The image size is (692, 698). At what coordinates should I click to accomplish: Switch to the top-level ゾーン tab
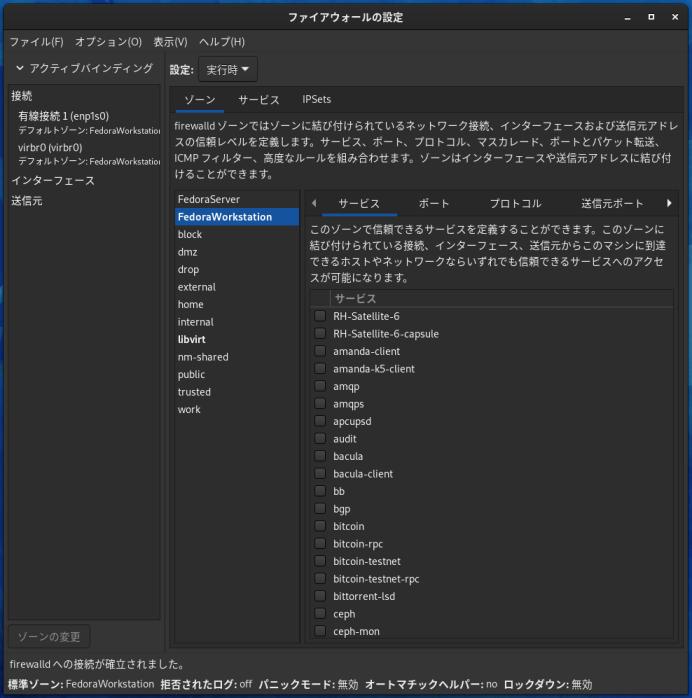point(200,100)
